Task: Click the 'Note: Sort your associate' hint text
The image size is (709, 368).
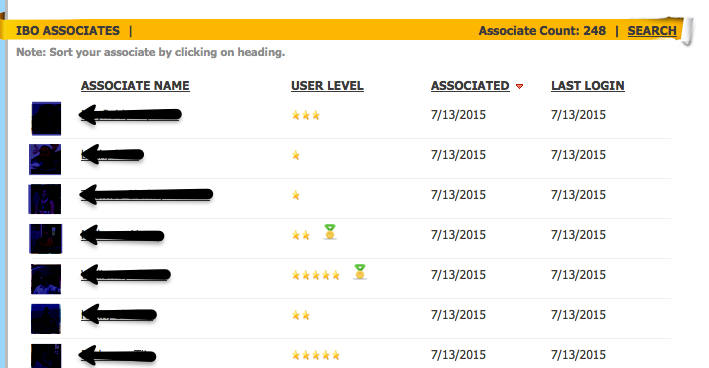Action: click(x=151, y=52)
